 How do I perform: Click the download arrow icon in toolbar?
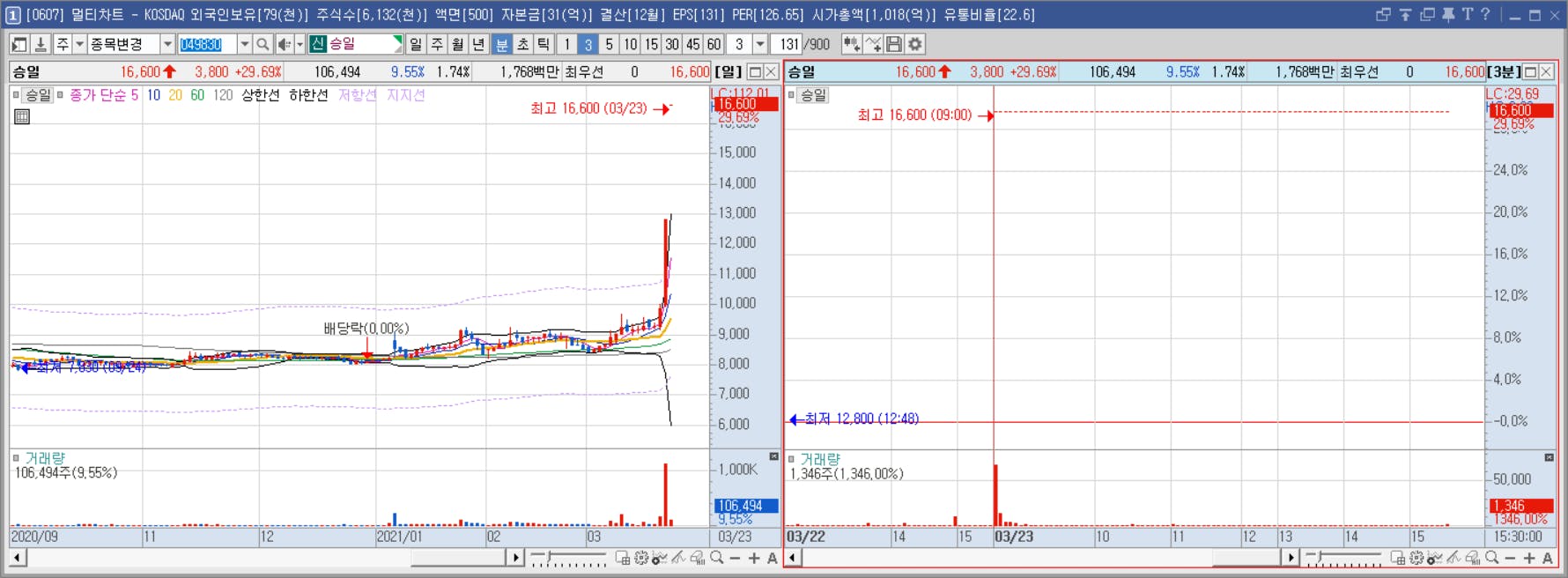click(x=41, y=44)
